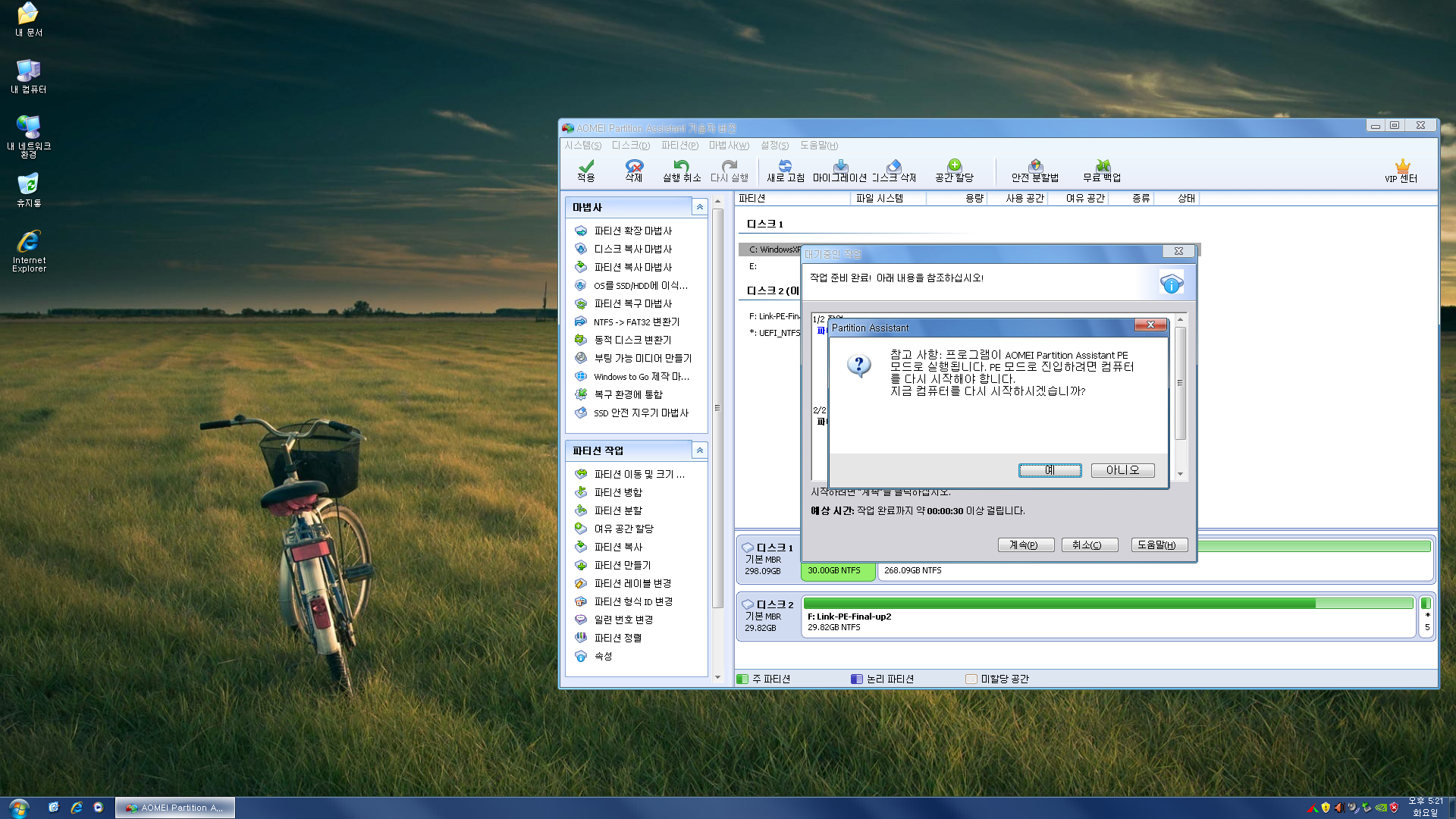1456x819 pixels.
Task: Decline restart with 아니오 button
Action: tap(1122, 470)
